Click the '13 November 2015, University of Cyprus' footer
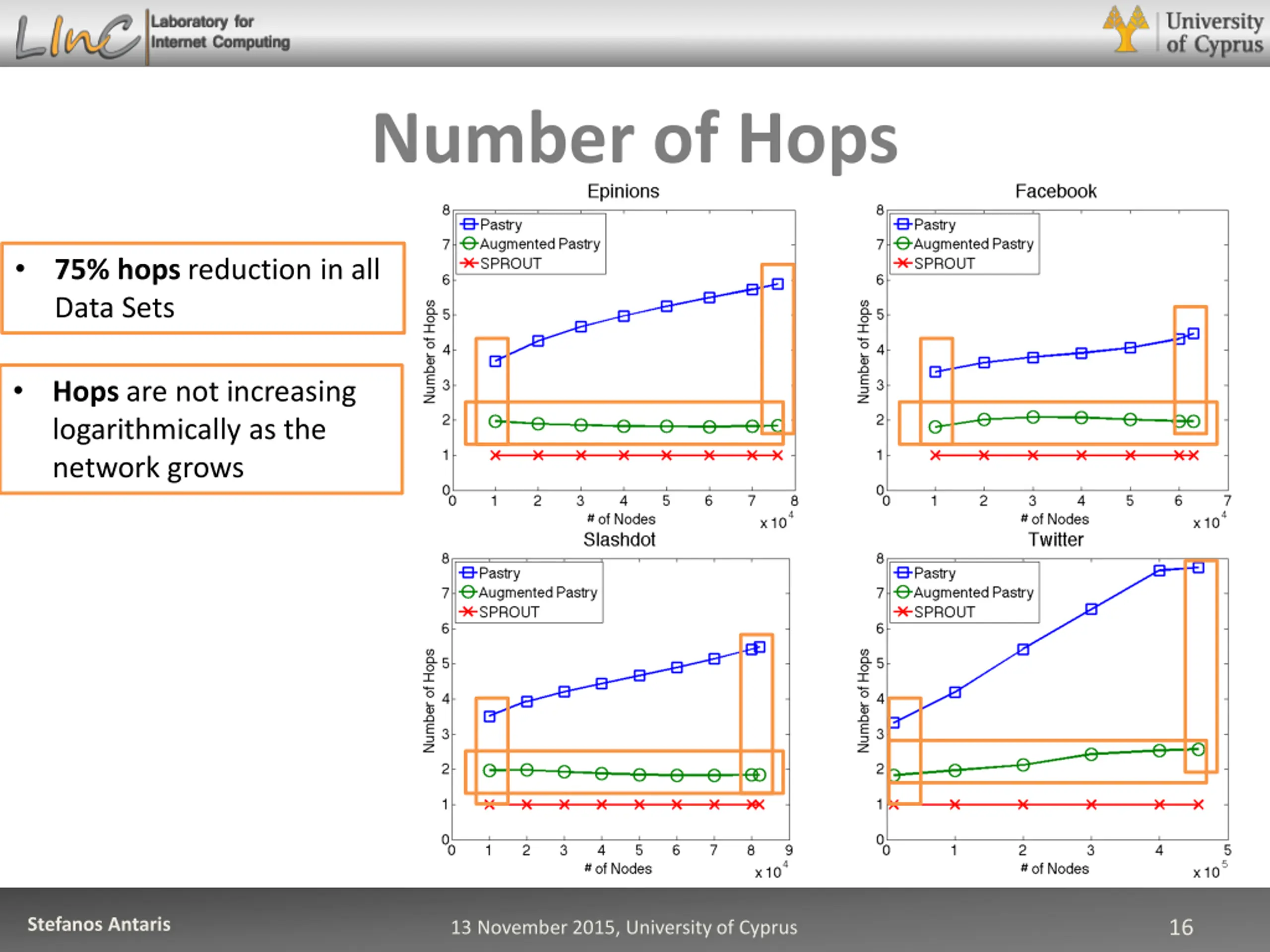This screenshot has width=1270, height=952. [x=624, y=927]
